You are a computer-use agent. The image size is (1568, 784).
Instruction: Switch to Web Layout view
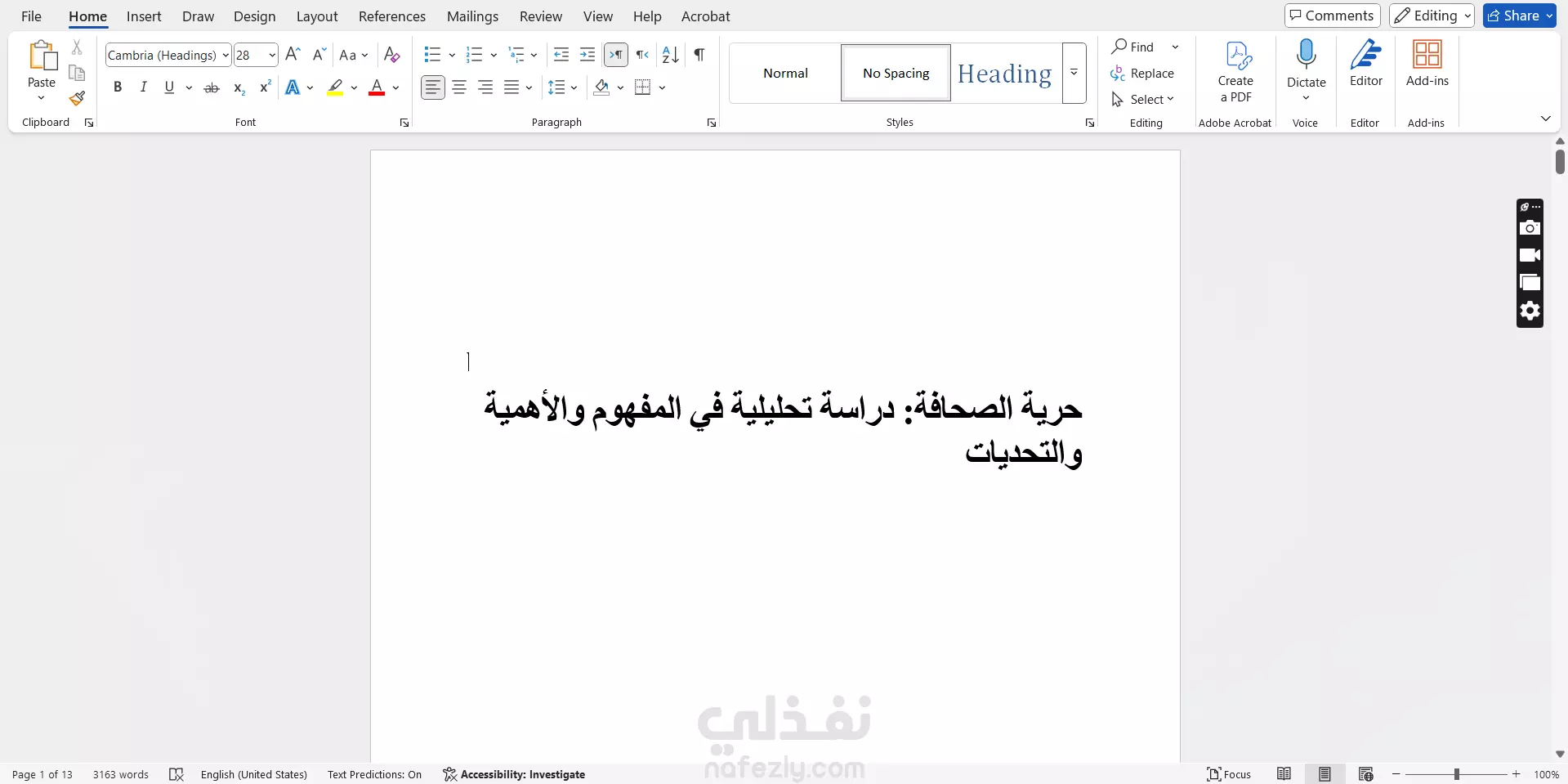[x=1365, y=774]
